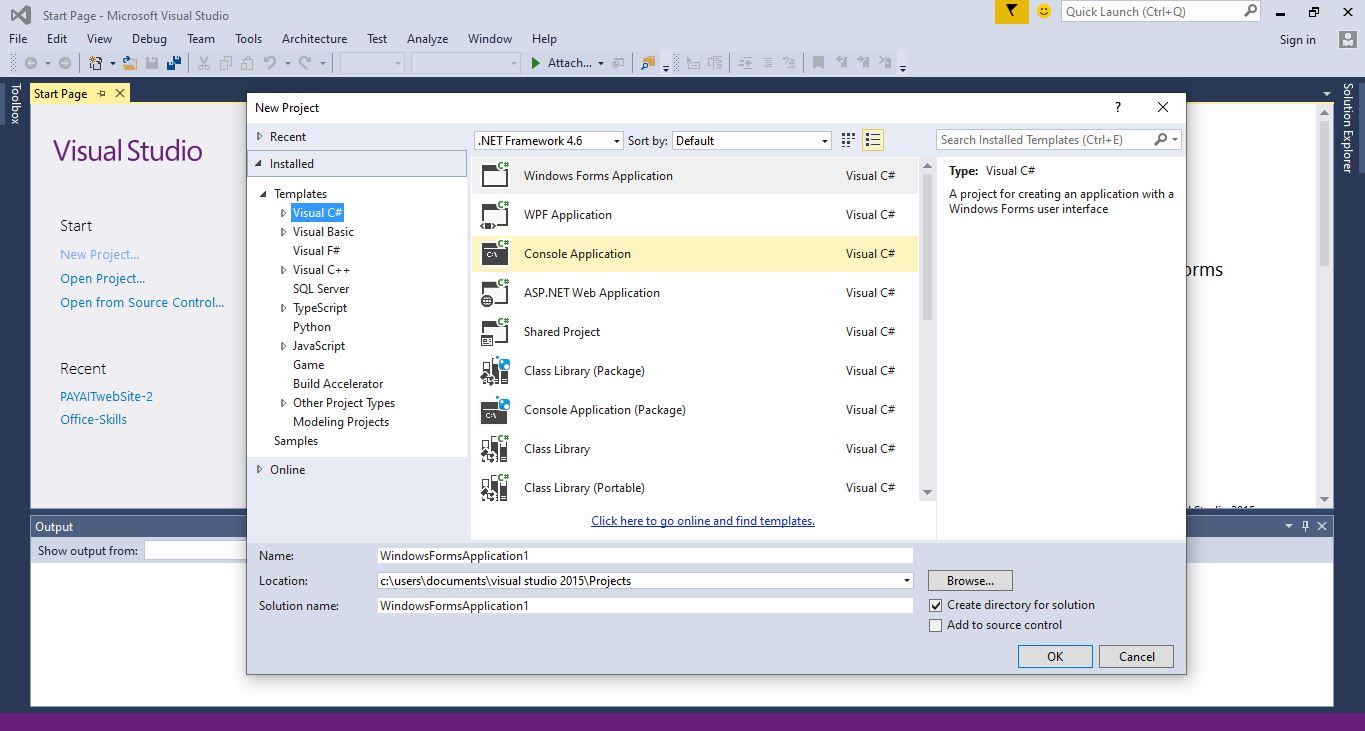The image size is (1365, 731).
Task: Click Sign in
Action: click(1297, 40)
